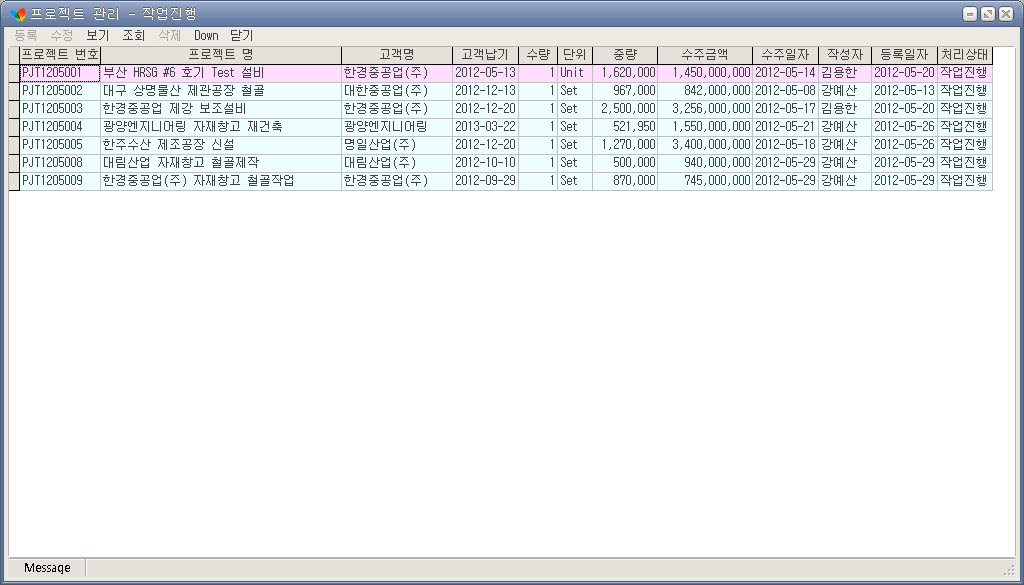Click customer cell 대한중공업(주)

coord(396,91)
